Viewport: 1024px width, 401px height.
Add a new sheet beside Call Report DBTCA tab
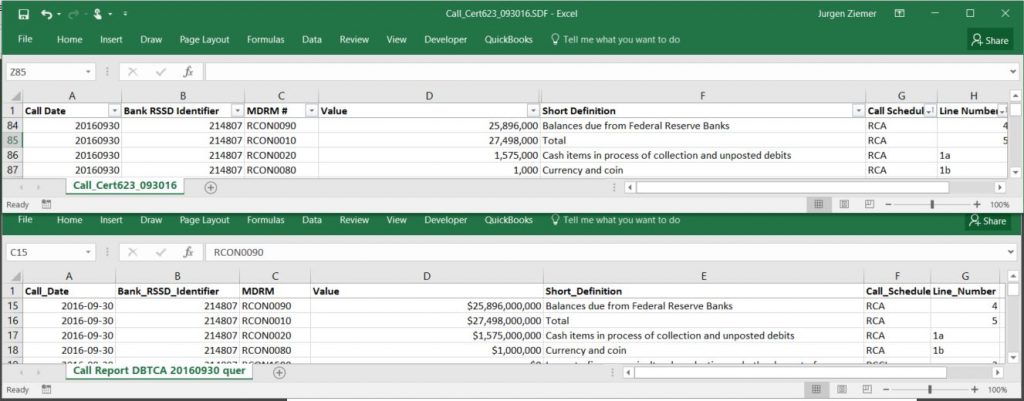click(x=279, y=372)
